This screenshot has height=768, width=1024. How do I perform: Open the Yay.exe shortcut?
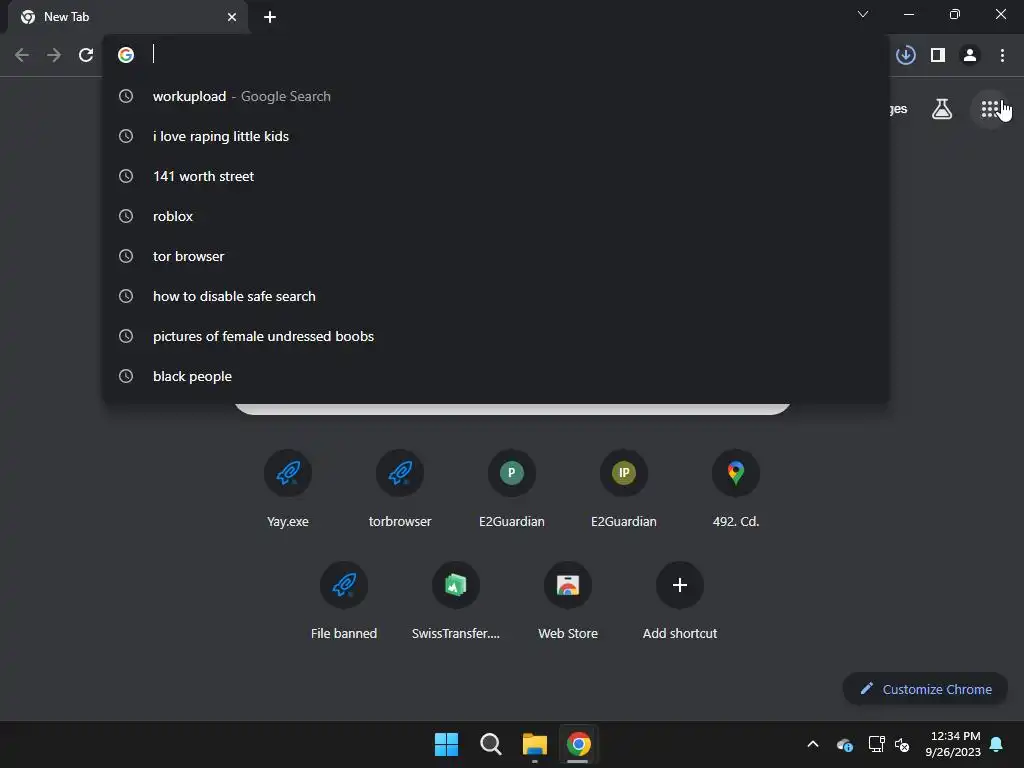pyautogui.click(x=288, y=488)
